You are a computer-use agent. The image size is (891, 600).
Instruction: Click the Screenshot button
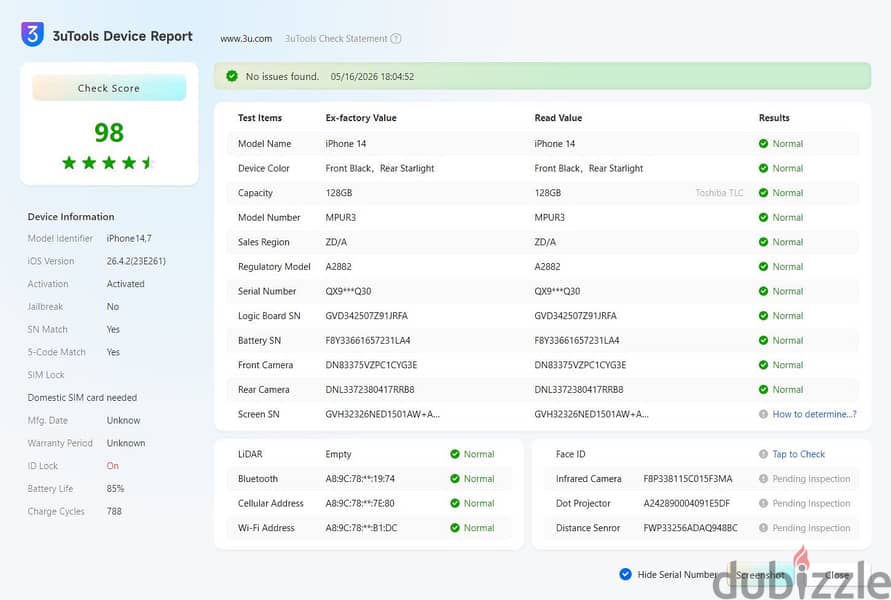pyautogui.click(x=760, y=575)
